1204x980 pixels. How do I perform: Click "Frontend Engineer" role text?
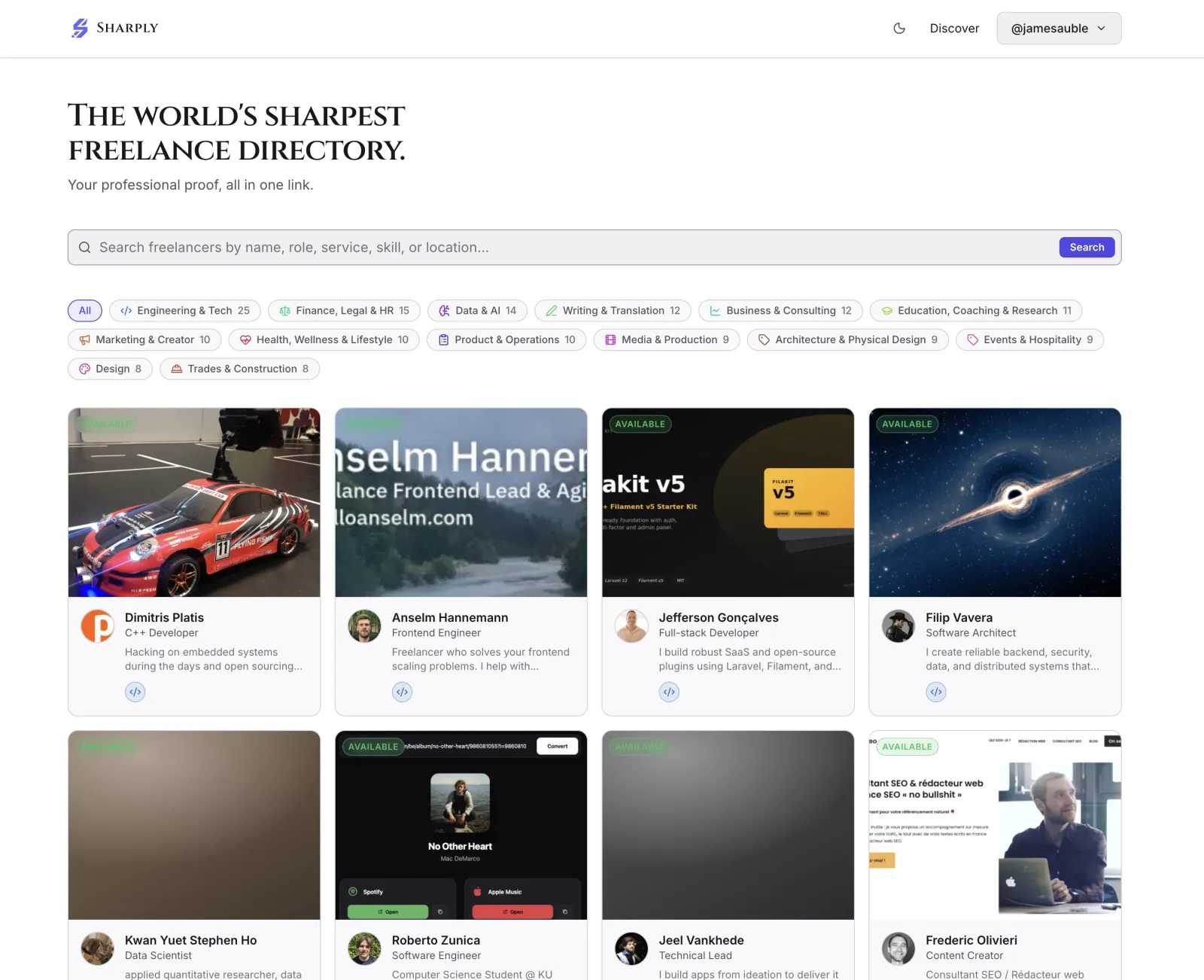[x=436, y=633]
